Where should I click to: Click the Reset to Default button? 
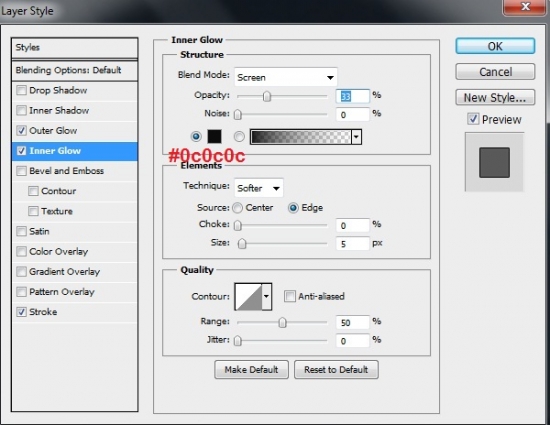click(336, 370)
